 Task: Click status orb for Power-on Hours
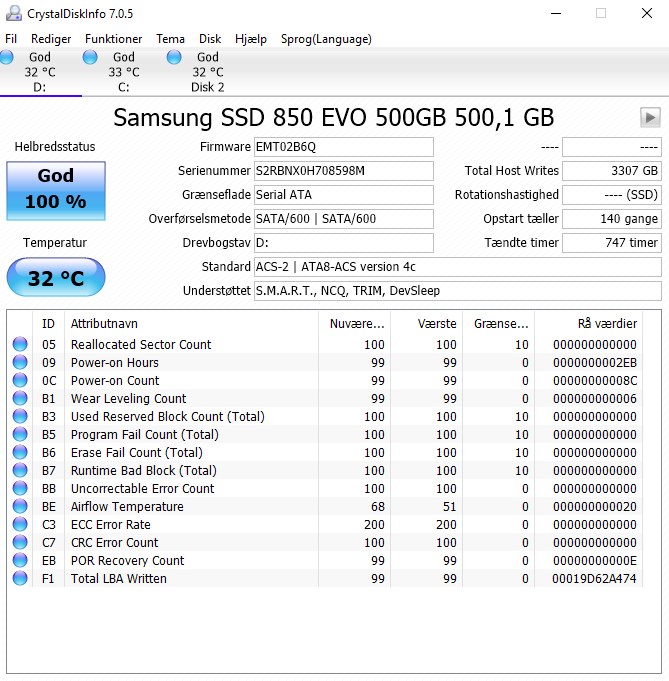[x=20, y=362]
